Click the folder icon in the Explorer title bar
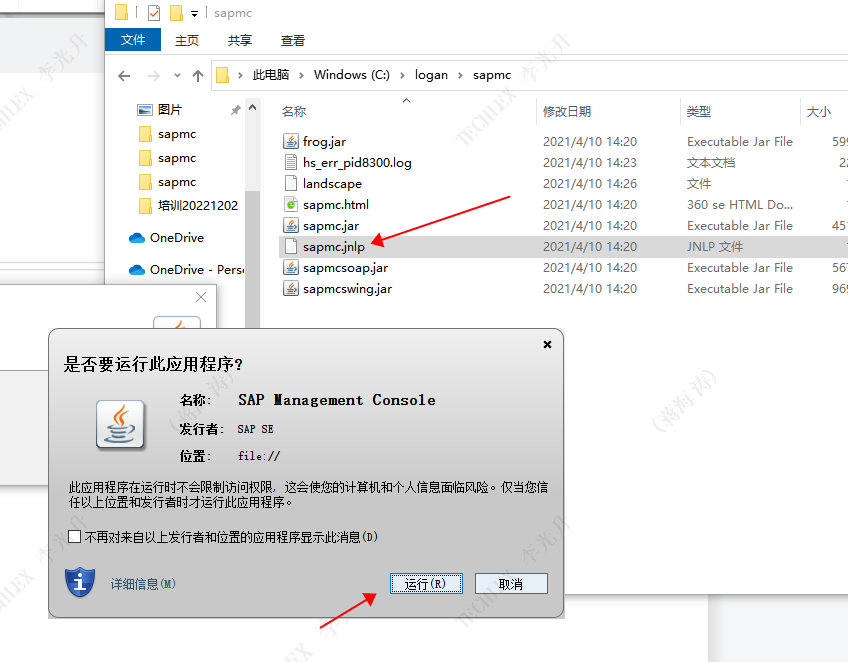Image resolution: width=848 pixels, height=662 pixels. (x=122, y=12)
